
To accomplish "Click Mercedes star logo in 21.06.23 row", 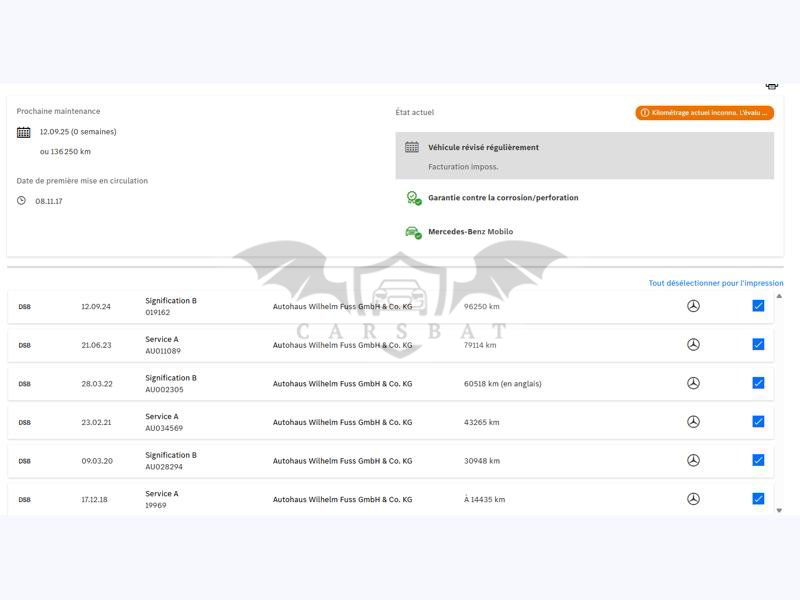I will (693, 345).
